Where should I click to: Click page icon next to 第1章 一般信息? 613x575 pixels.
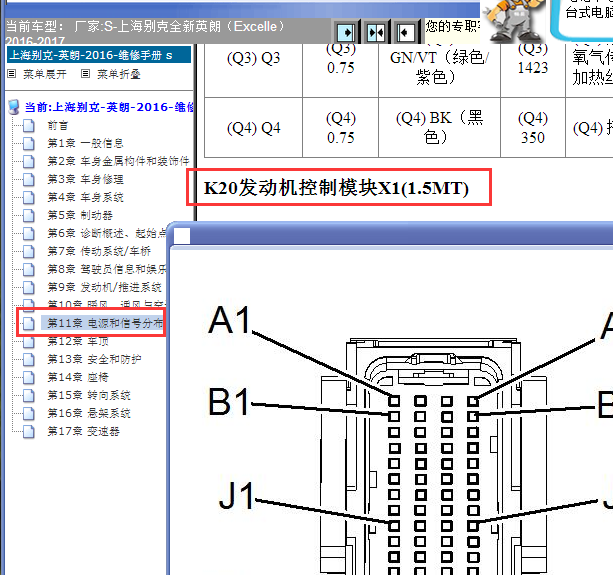click(29, 143)
